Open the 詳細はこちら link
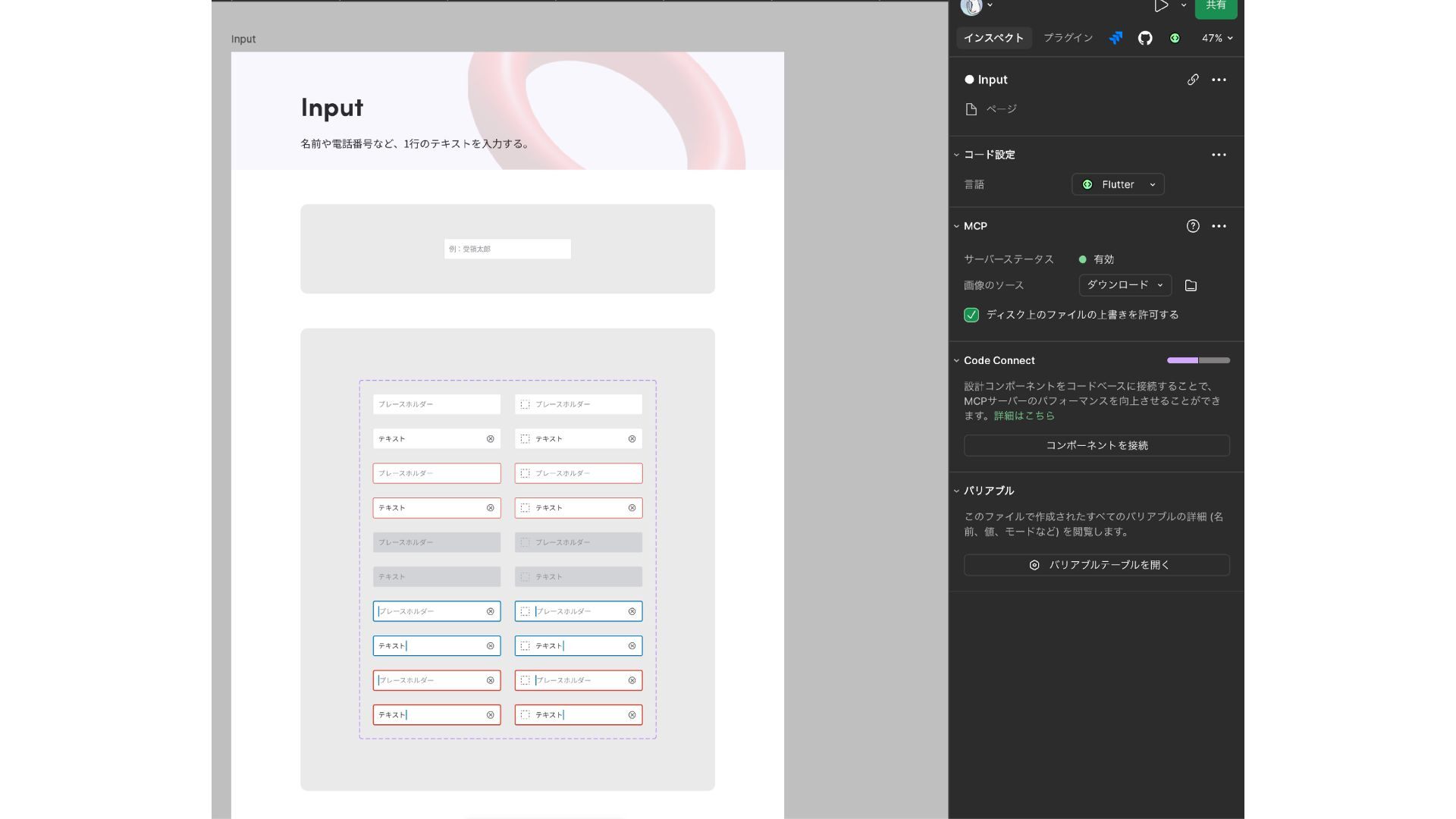Image resolution: width=1456 pixels, height=819 pixels. [x=1024, y=416]
